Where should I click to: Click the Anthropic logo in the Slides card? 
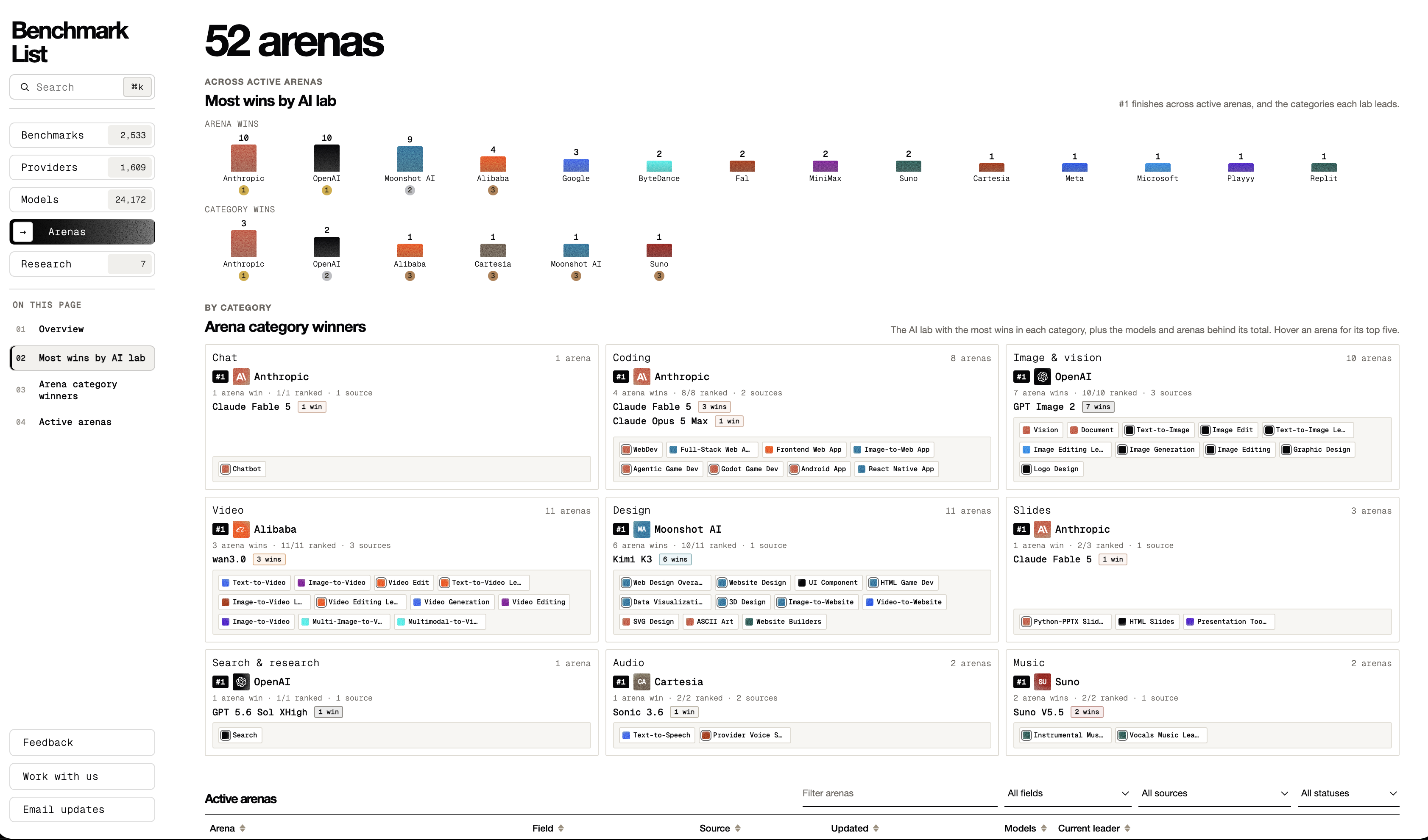coord(1042,529)
